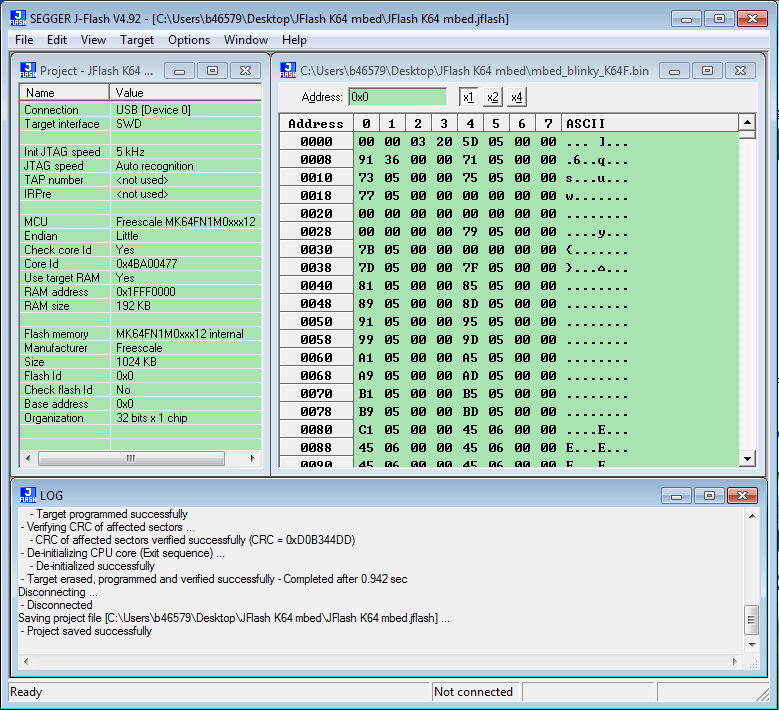The image size is (779, 710).
Task: Click LOG window scroll up arrow
Action: [x=752, y=516]
